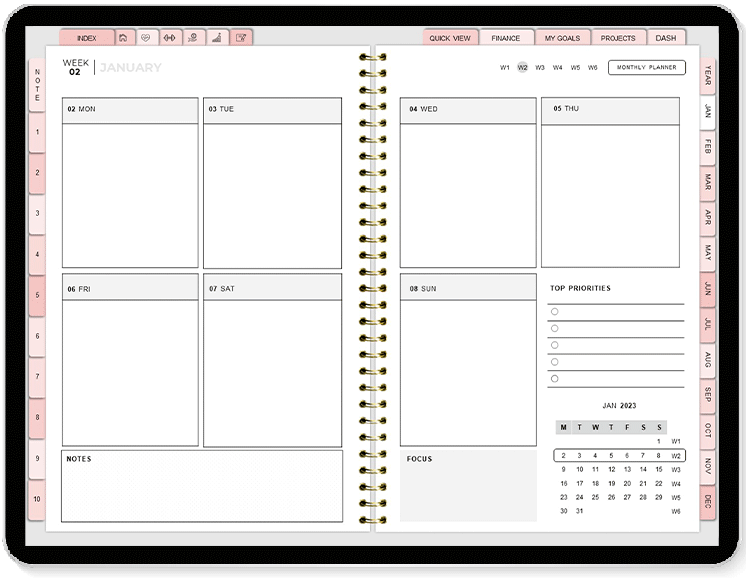Open the hand-with-coin savings tab

[193, 38]
